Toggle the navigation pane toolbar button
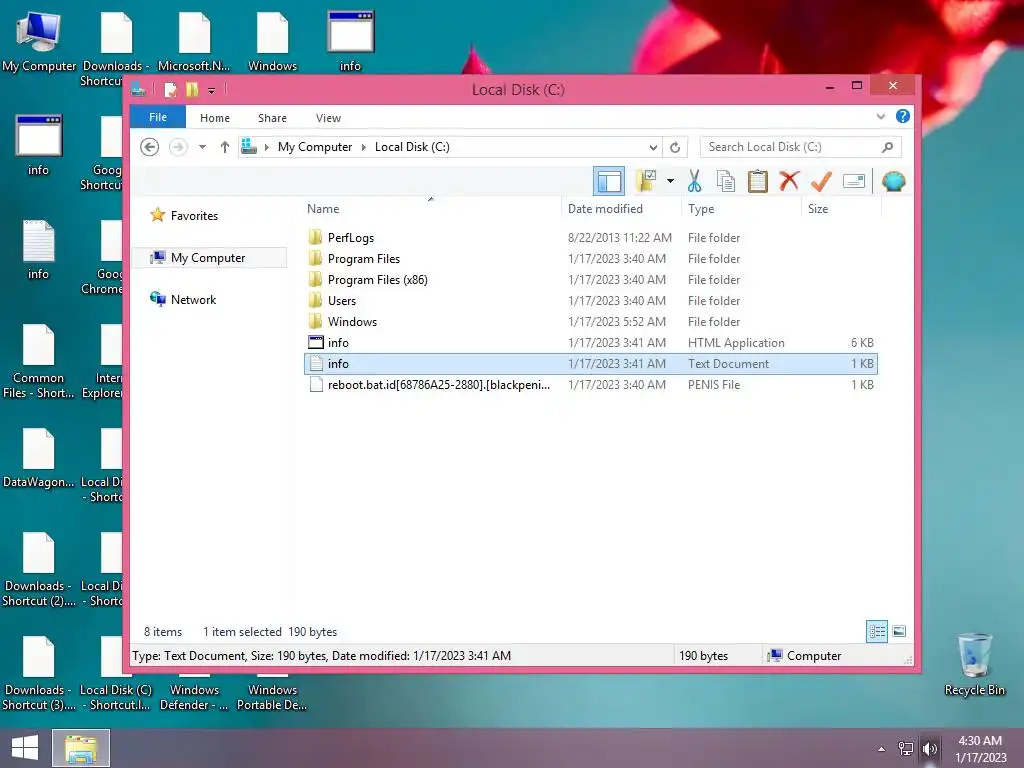This screenshot has width=1024, height=768. pos(609,181)
